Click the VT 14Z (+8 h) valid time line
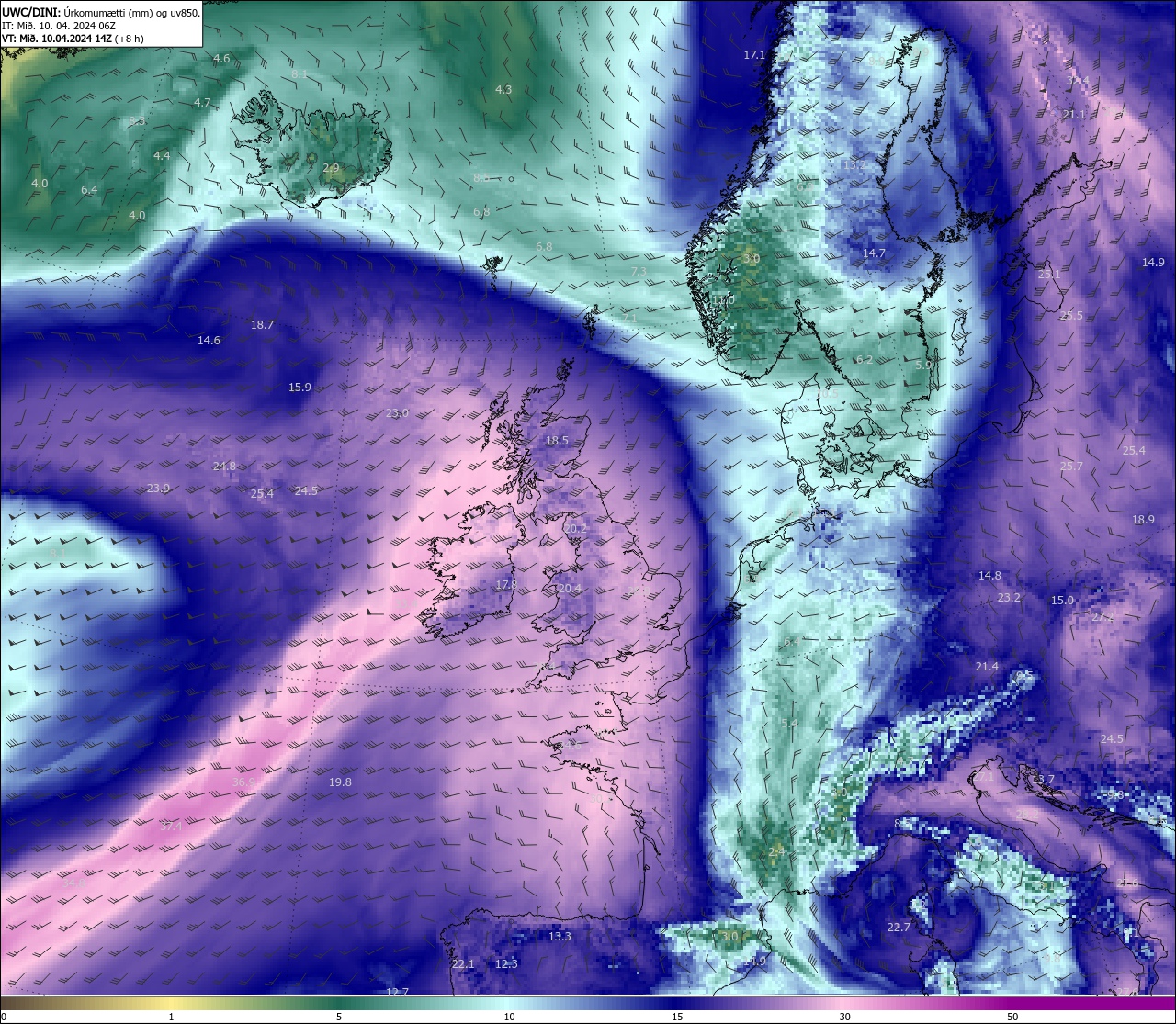The image size is (1176, 1024). click(x=73, y=39)
